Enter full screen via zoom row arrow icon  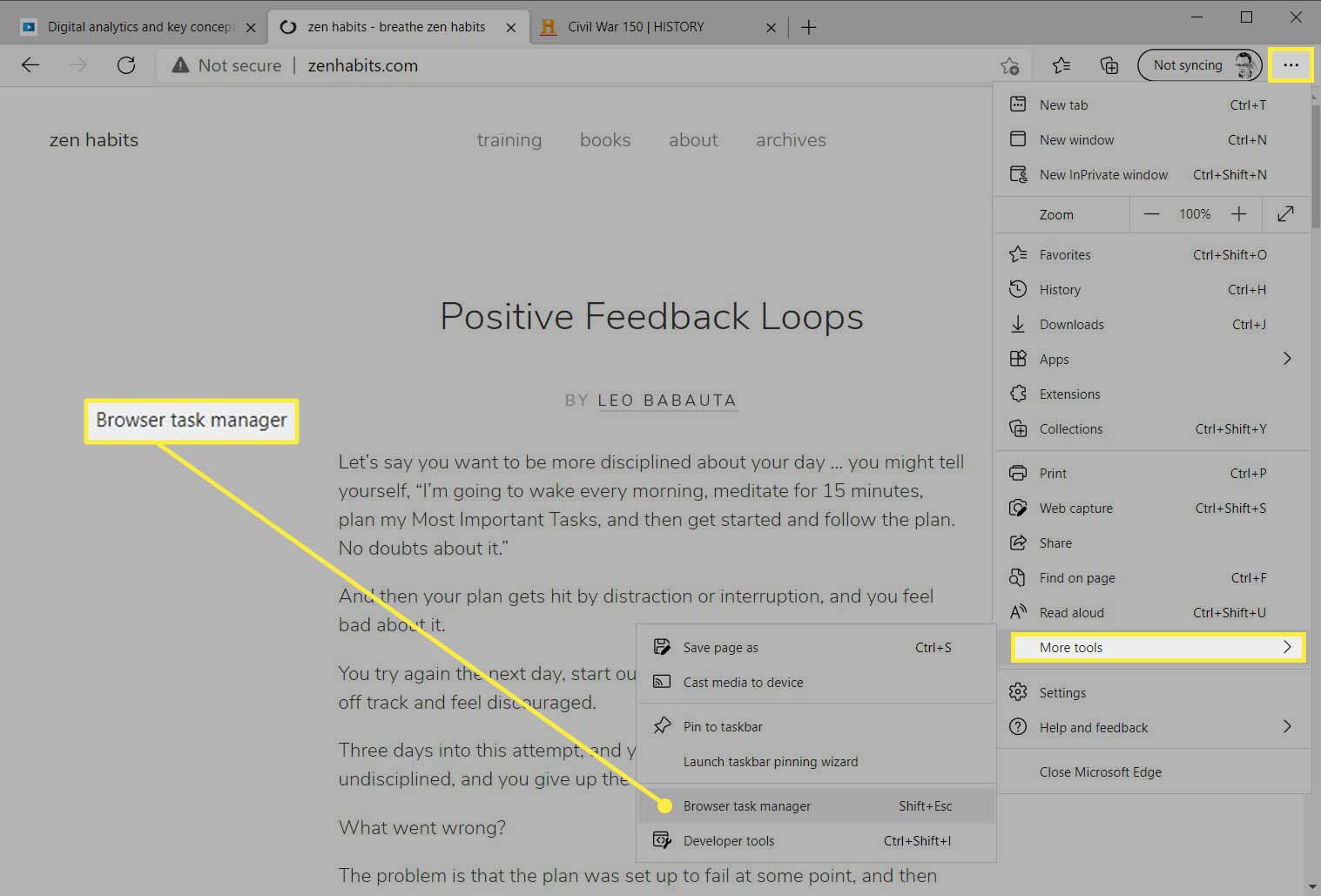(x=1285, y=214)
